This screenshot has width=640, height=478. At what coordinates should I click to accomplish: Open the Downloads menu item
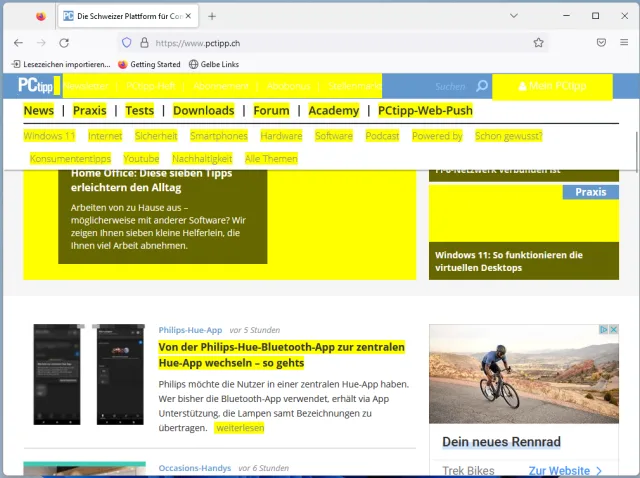[x=203, y=111]
